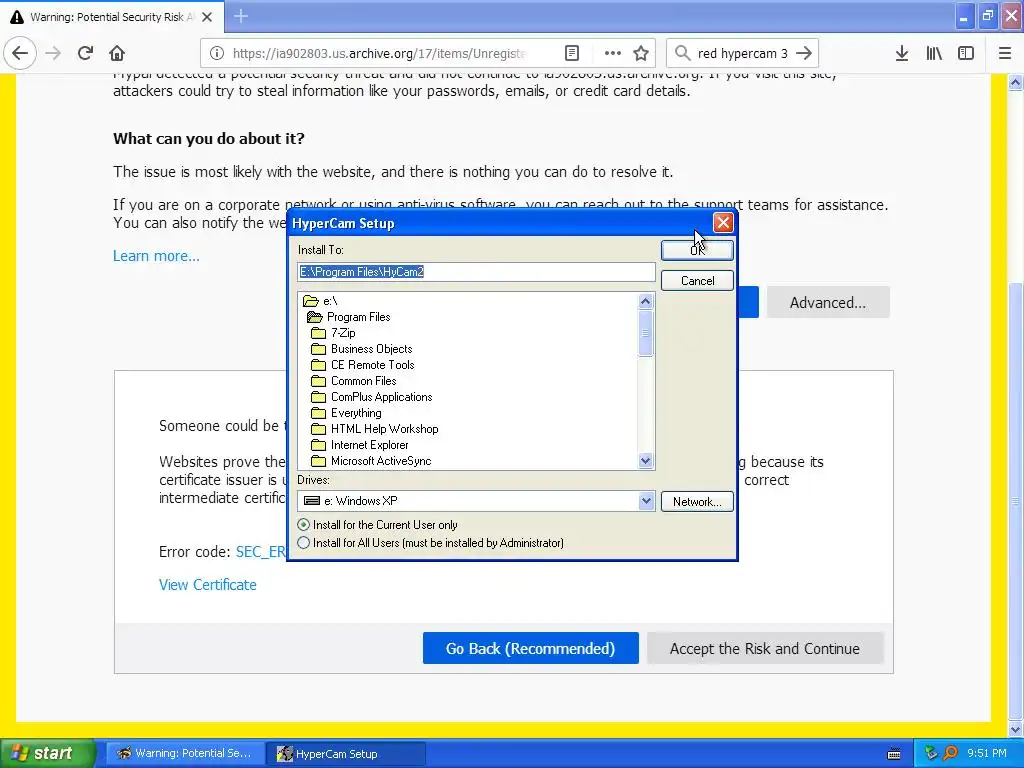Viewport: 1024px width, 768px height.
Task: Switch to Warning: Potential Se... taskbar item
Action: point(185,754)
